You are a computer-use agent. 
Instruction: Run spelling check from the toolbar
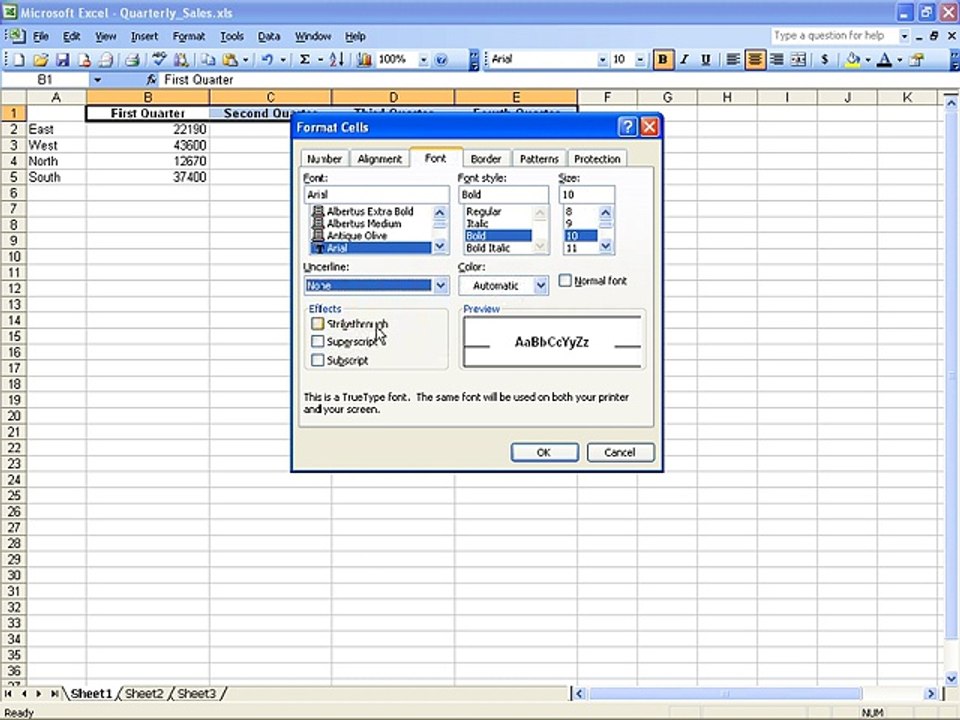point(159,59)
